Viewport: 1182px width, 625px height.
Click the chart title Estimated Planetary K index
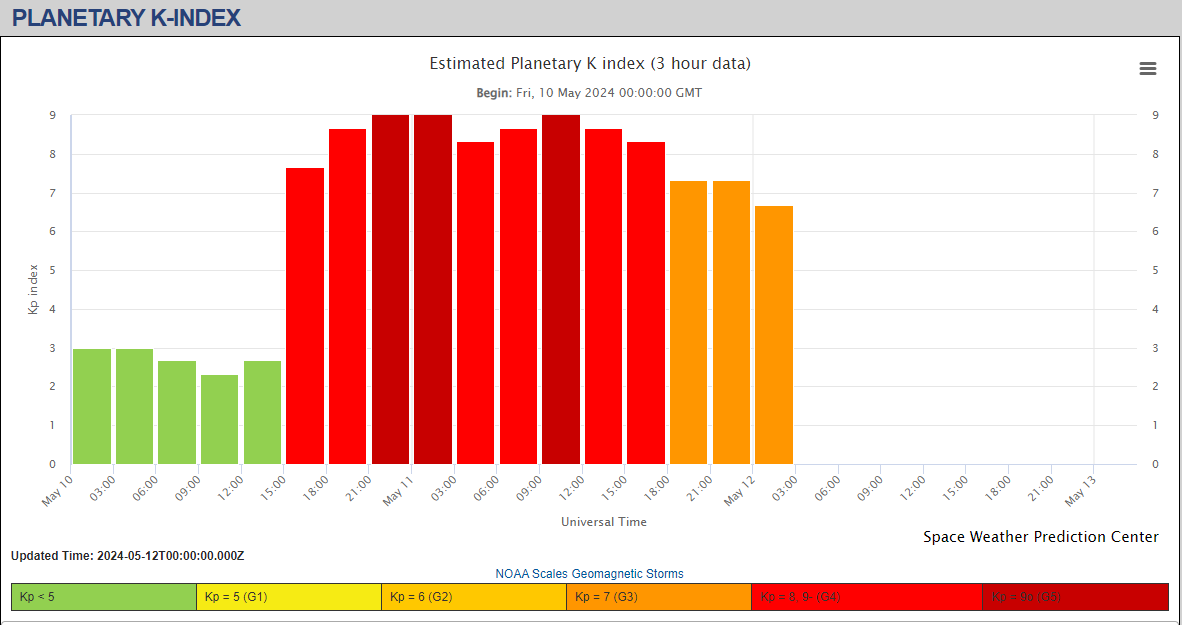coord(590,64)
